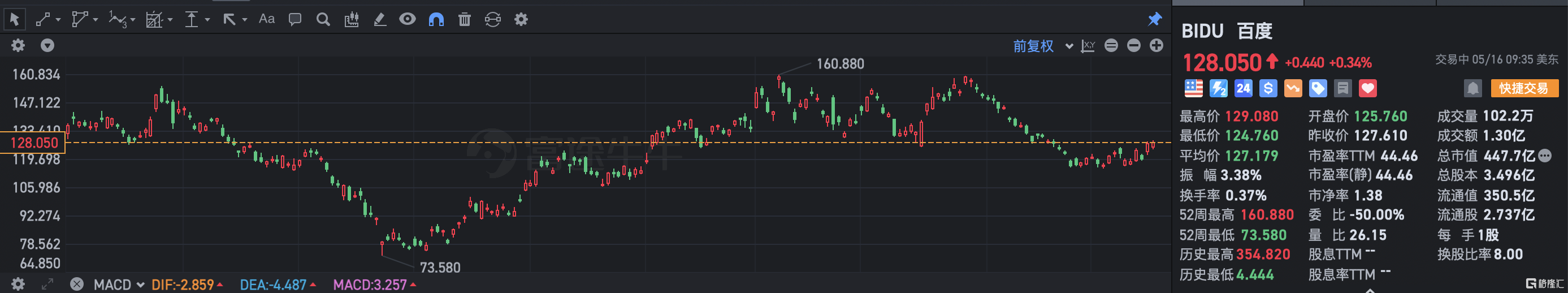1568x293 pixels.
Task: Click the 历史最高 354.820 value
Action: tap(1263, 254)
